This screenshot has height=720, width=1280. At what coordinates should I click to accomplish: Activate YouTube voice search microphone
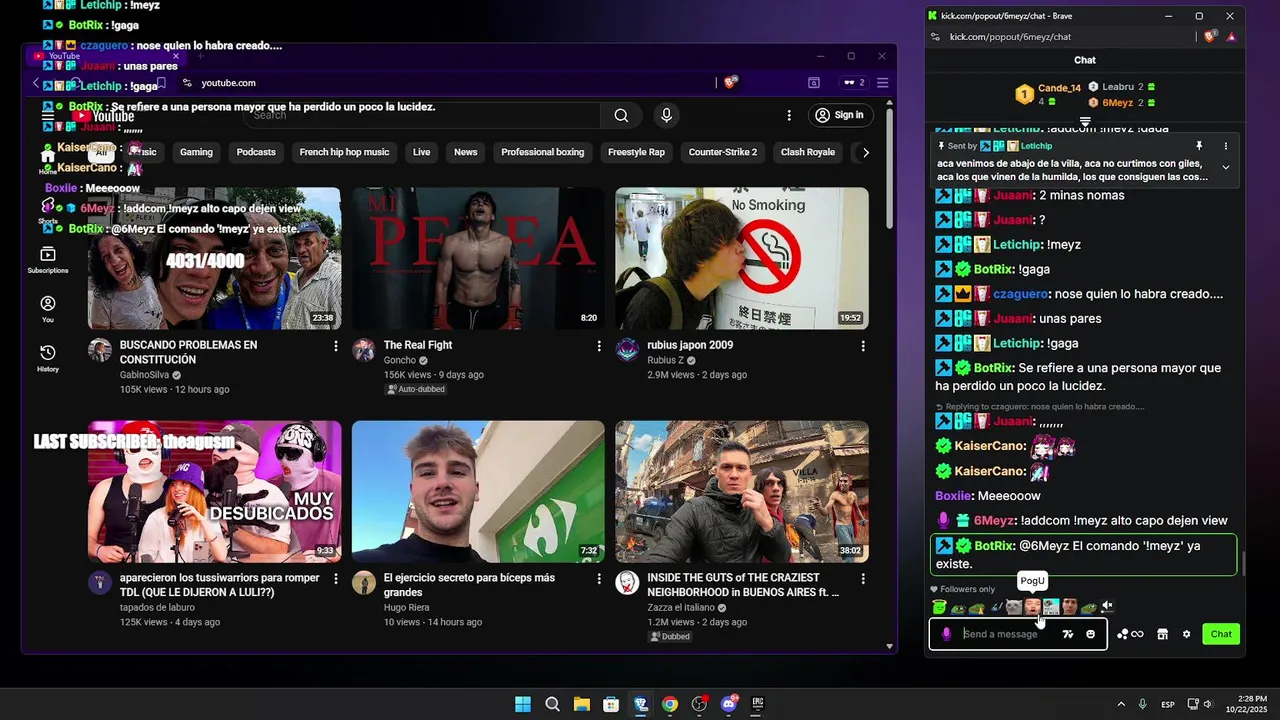tap(666, 115)
